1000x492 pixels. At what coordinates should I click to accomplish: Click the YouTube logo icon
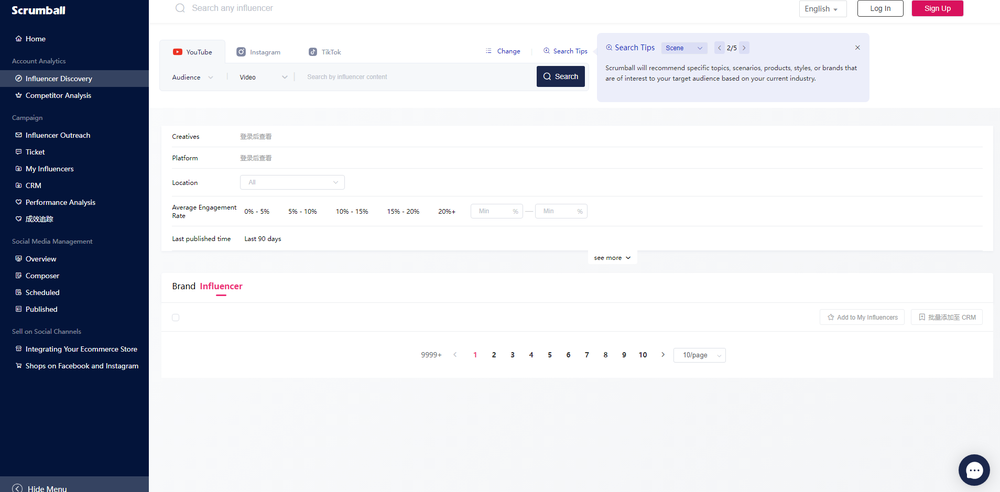pyautogui.click(x=178, y=52)
